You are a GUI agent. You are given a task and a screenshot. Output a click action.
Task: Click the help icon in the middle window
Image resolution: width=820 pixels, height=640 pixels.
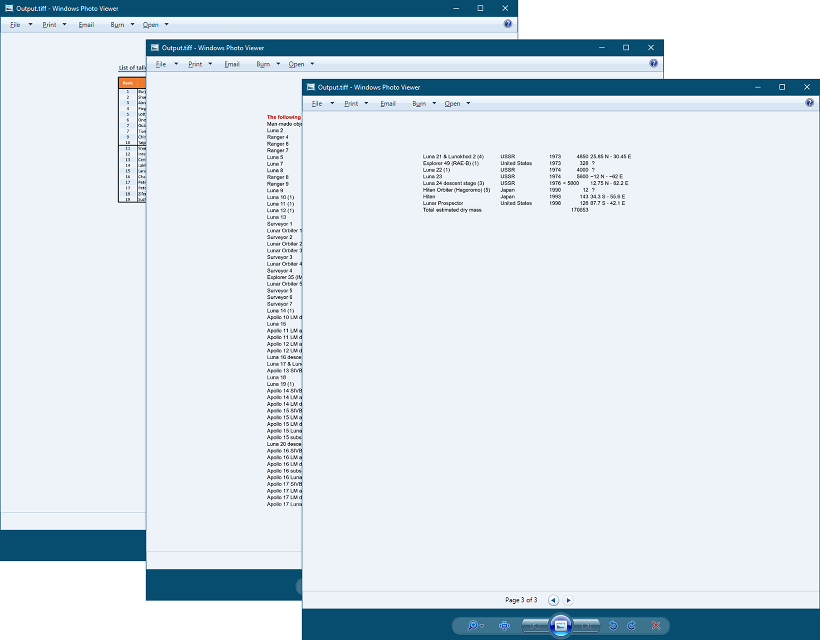653,63
